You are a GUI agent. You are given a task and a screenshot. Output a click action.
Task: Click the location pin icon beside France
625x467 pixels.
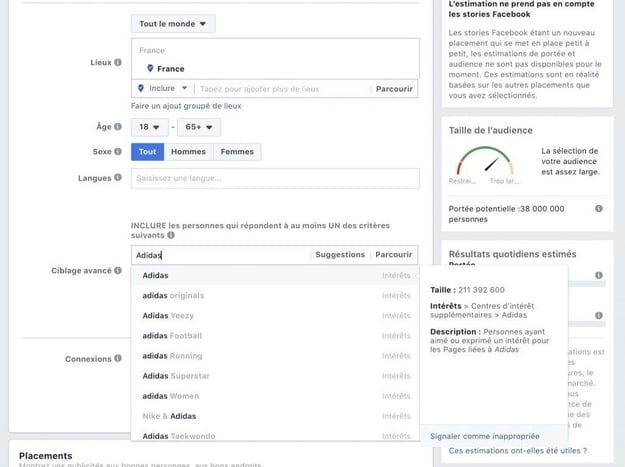click(x=150, y=69)
